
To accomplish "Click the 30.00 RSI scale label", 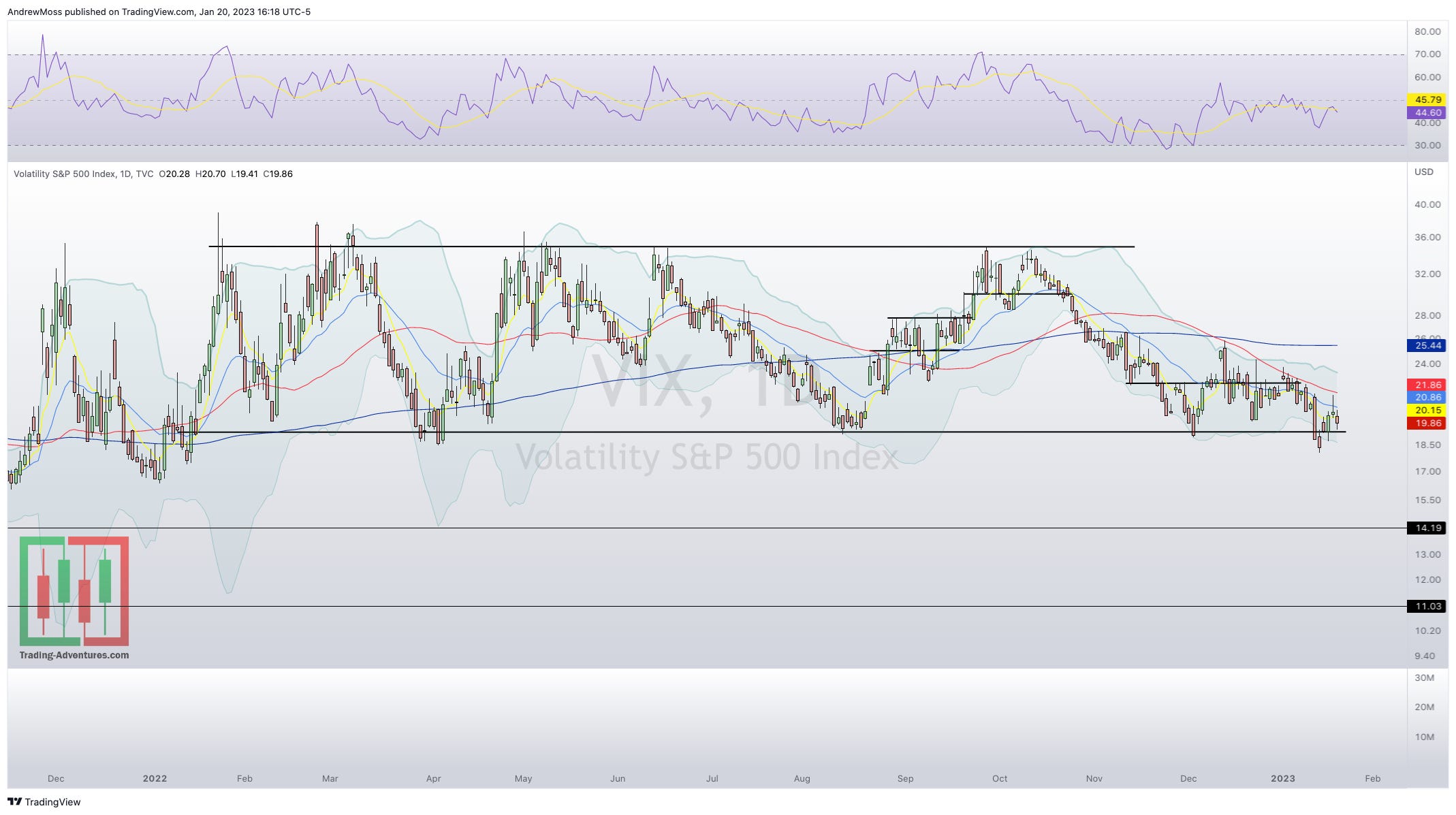I will click(1427, 145).
